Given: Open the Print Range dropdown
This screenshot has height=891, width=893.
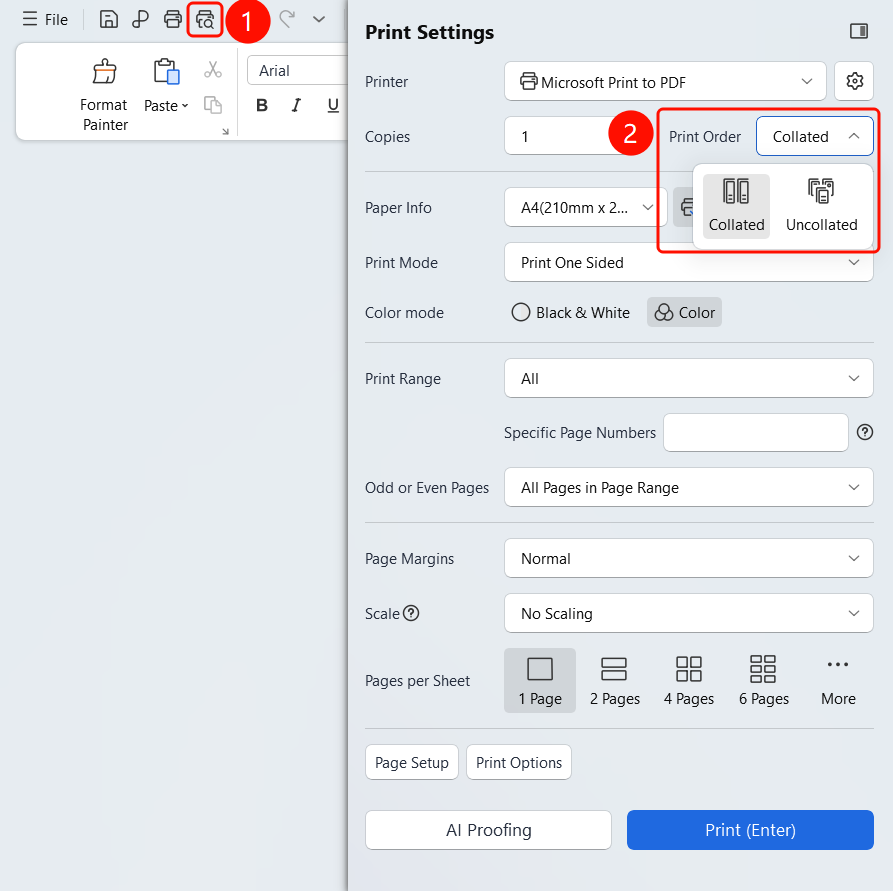Looking at the screenshot, I should [x=689, y=378].
